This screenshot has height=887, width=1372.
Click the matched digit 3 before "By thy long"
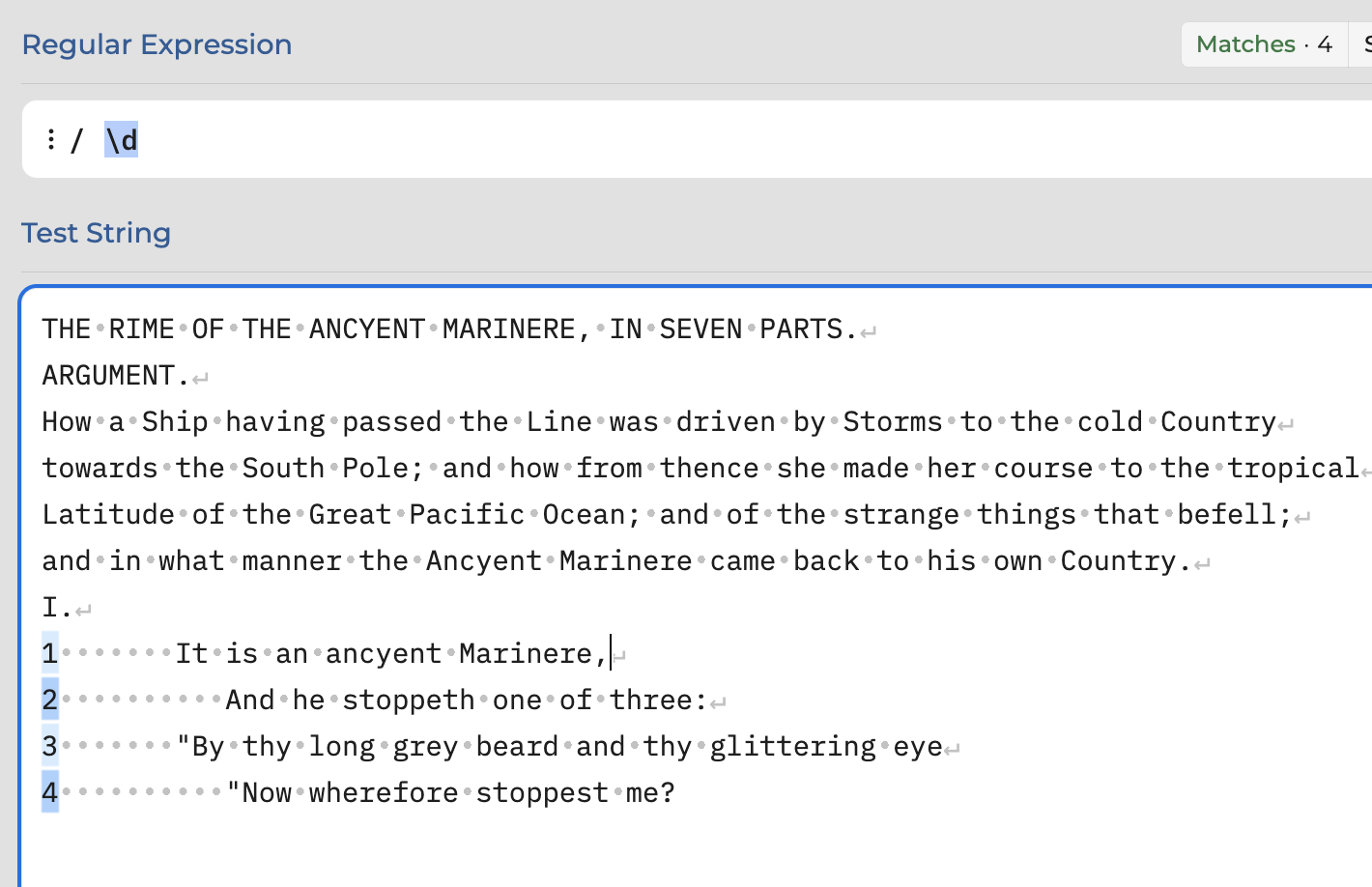pos(50,746)
